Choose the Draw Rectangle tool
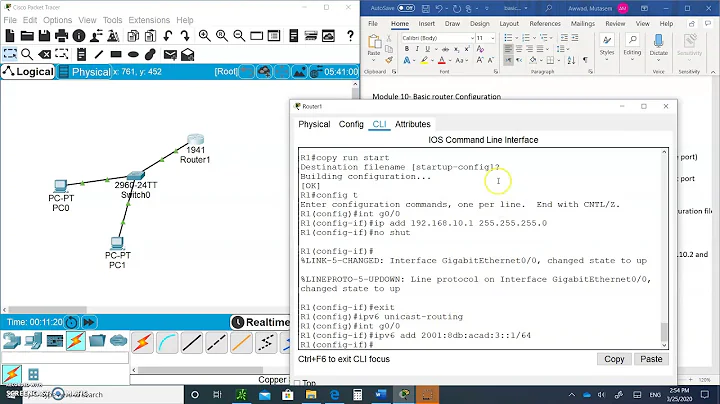Screen dimensions: 720x404 116,54
